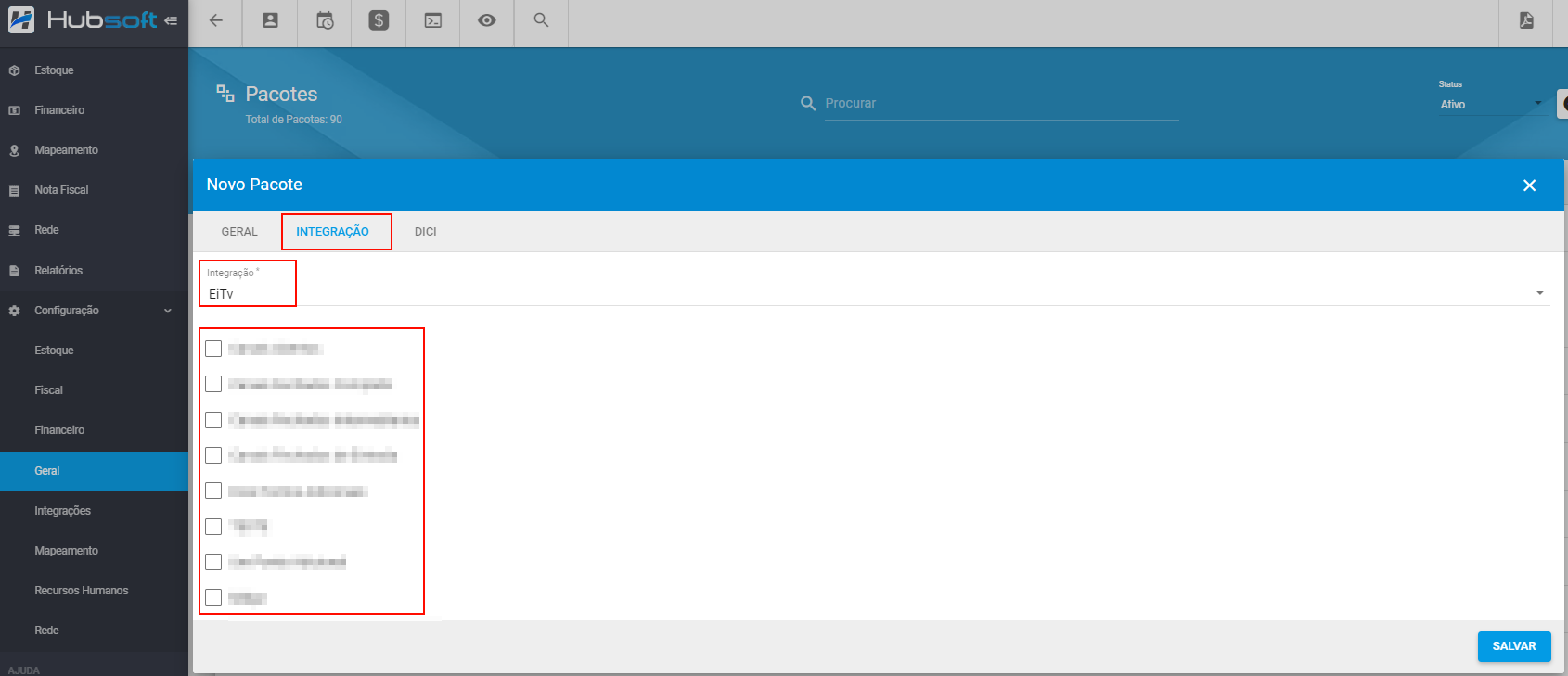Click the magnifier icon in the top toolbar

541,20
